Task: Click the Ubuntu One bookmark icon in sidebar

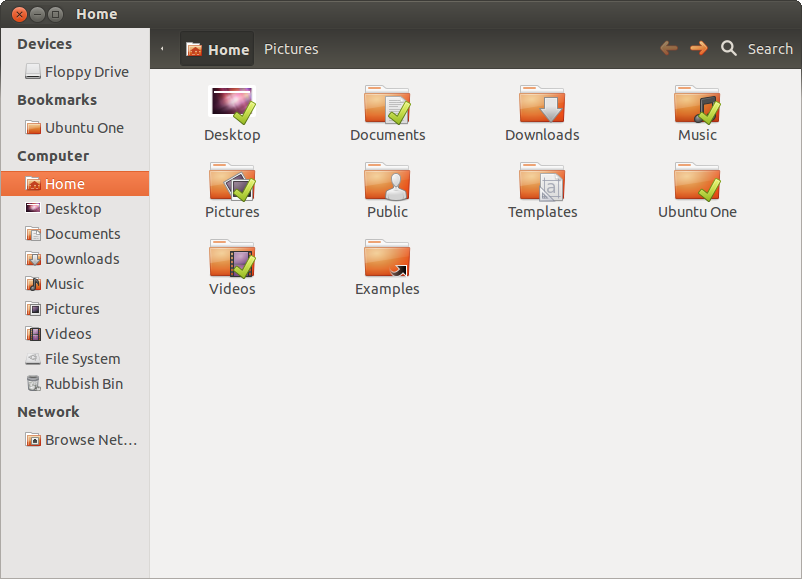Action: point(33,127)
